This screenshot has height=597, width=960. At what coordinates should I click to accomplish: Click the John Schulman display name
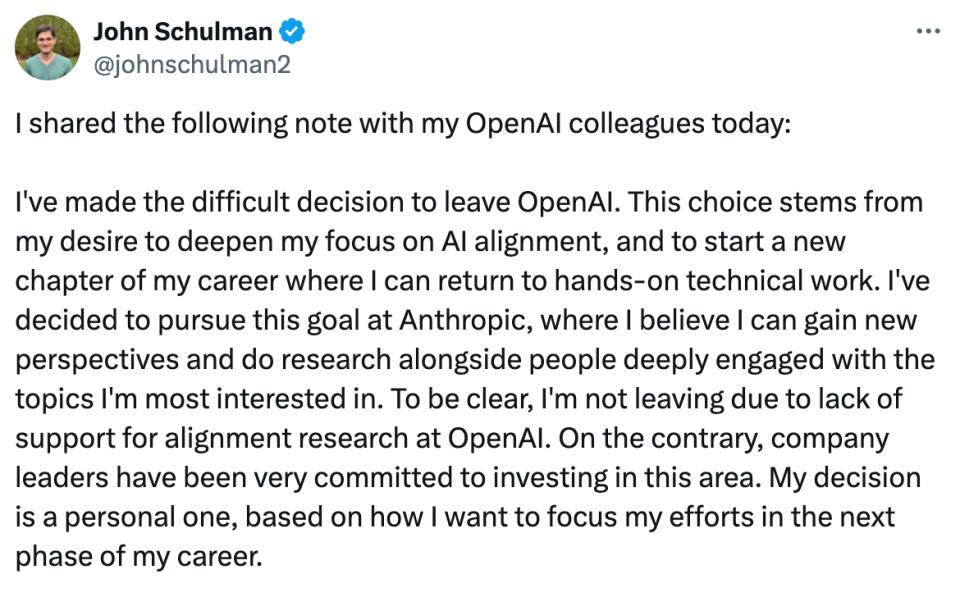point(182,32)
